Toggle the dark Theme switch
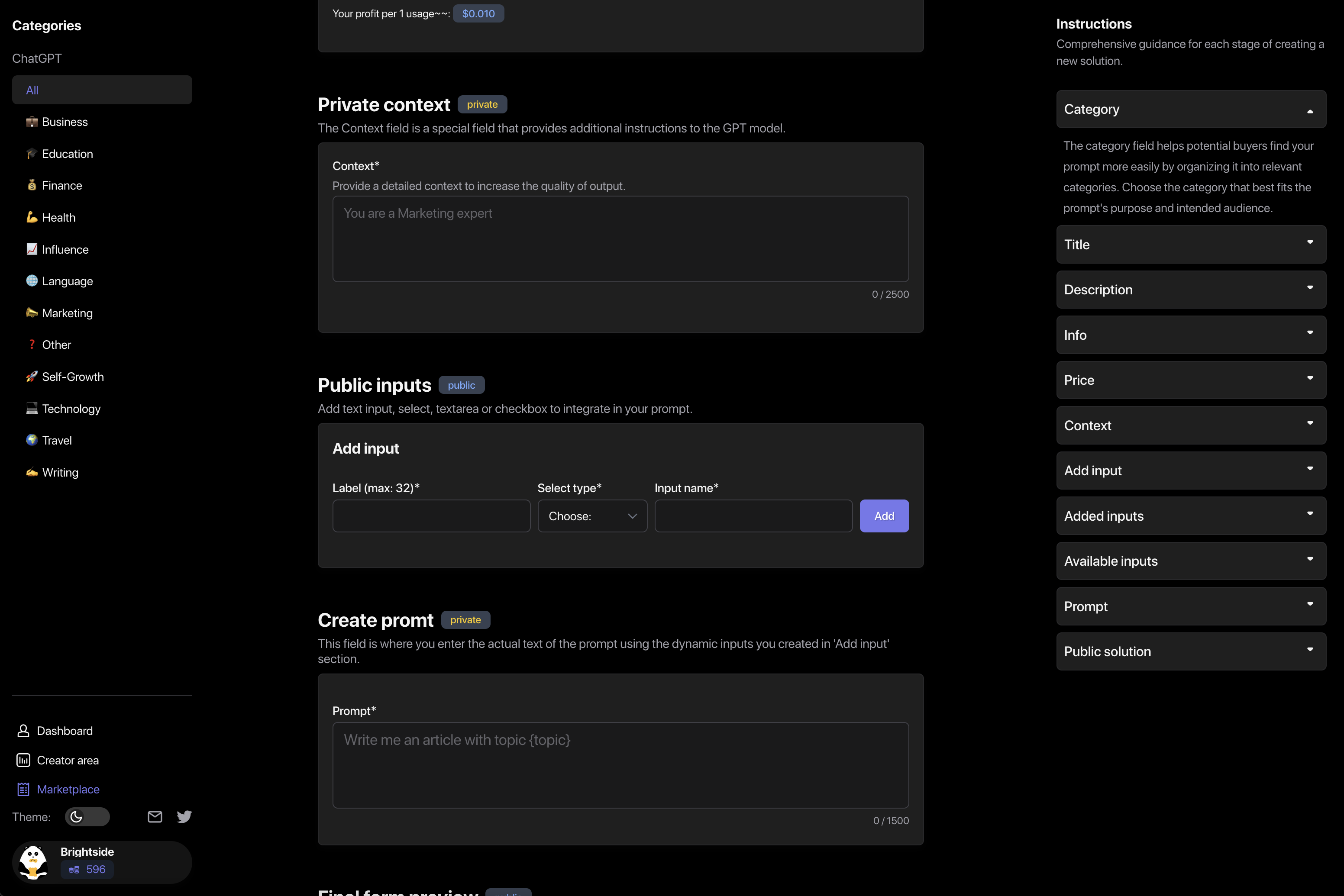The width and height of the screenshot is (1344, 896). pos(87,816)
